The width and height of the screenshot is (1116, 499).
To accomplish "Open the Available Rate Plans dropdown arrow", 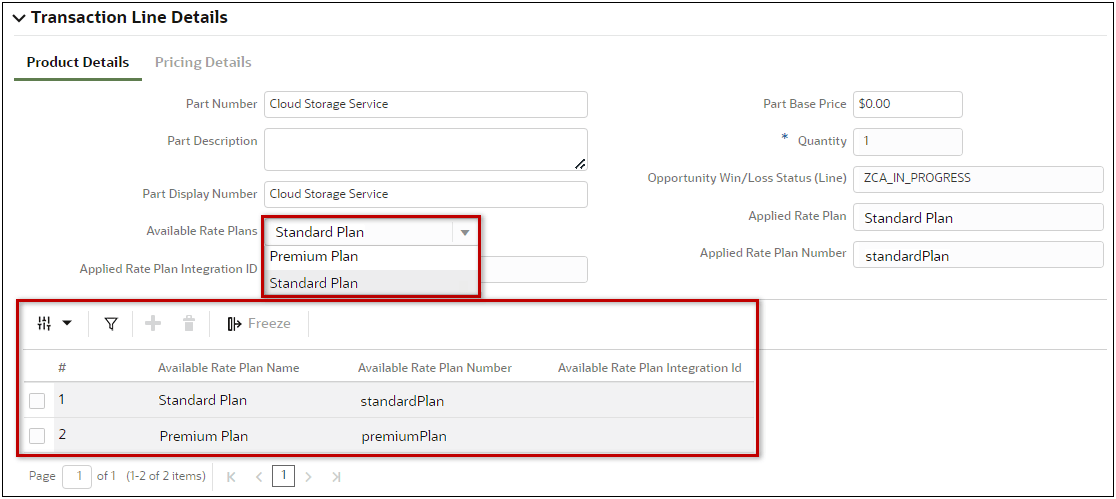I will tap(464, 232).
